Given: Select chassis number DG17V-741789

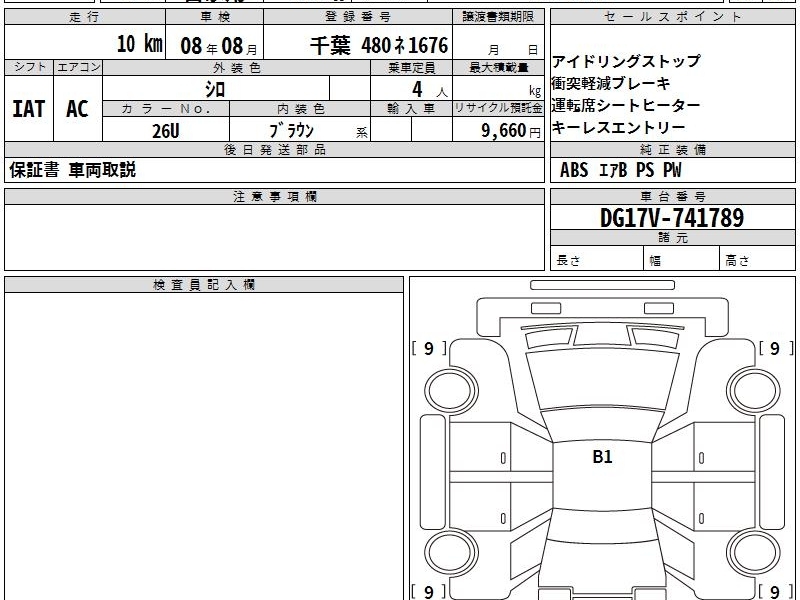Looking at the screenshot, I should 672,218.
